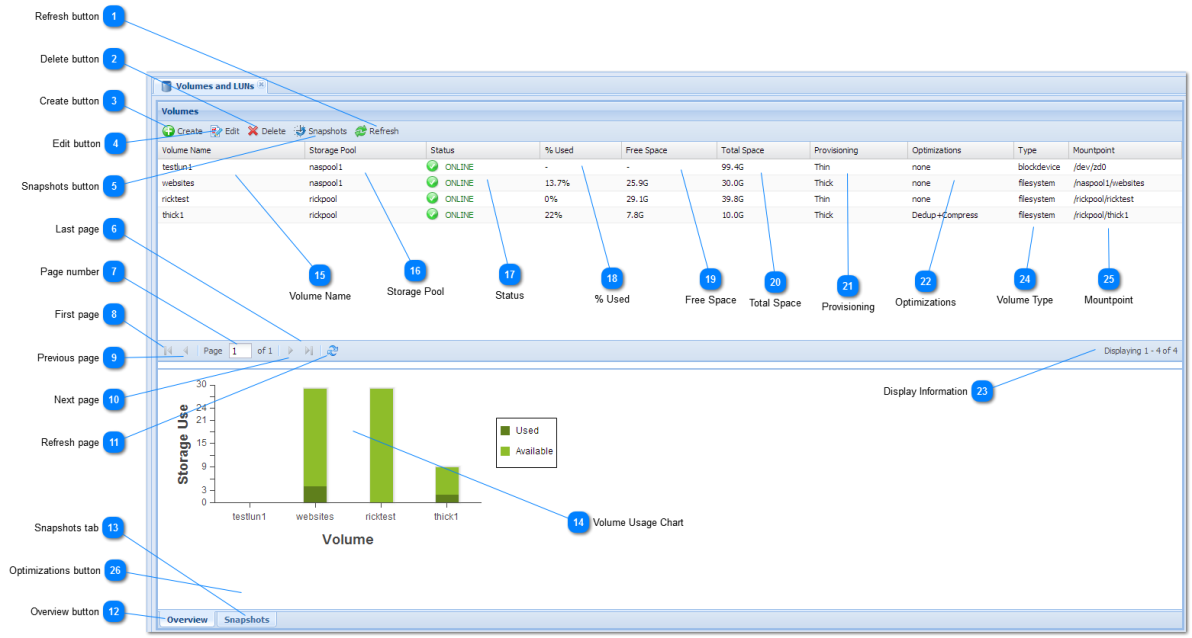Screen dimensions: 1192x638
Task: Select the ricktest volume row
Action: pos(670,198)
